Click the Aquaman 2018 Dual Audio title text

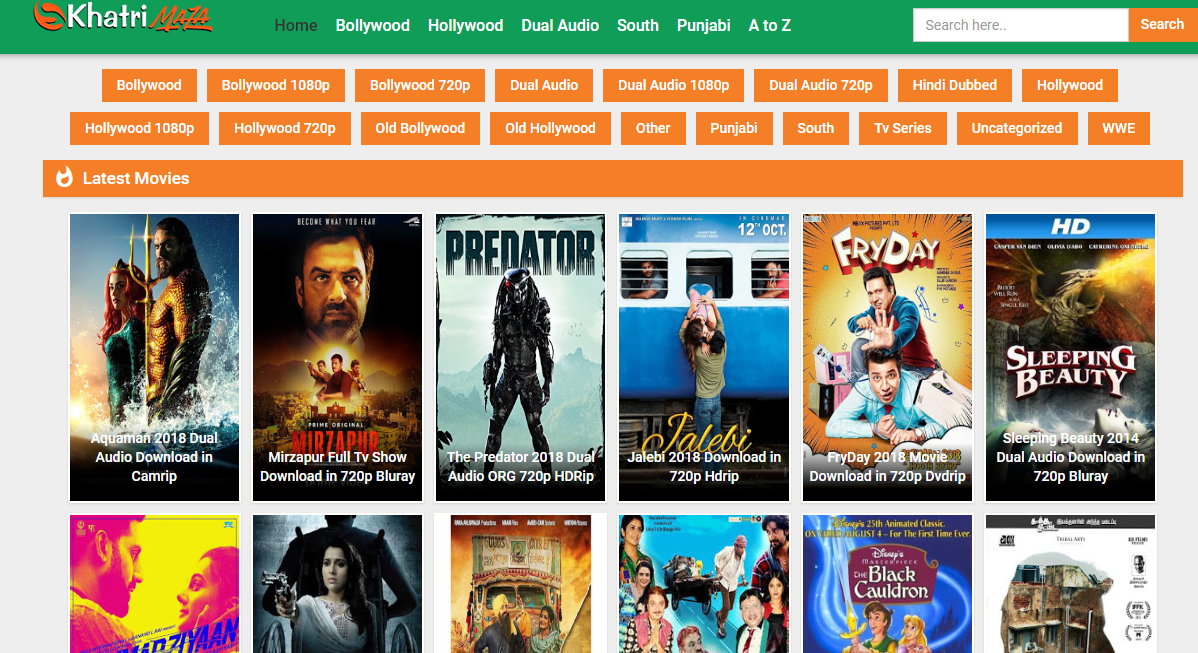pyautogui.click(x=154, y=457)
